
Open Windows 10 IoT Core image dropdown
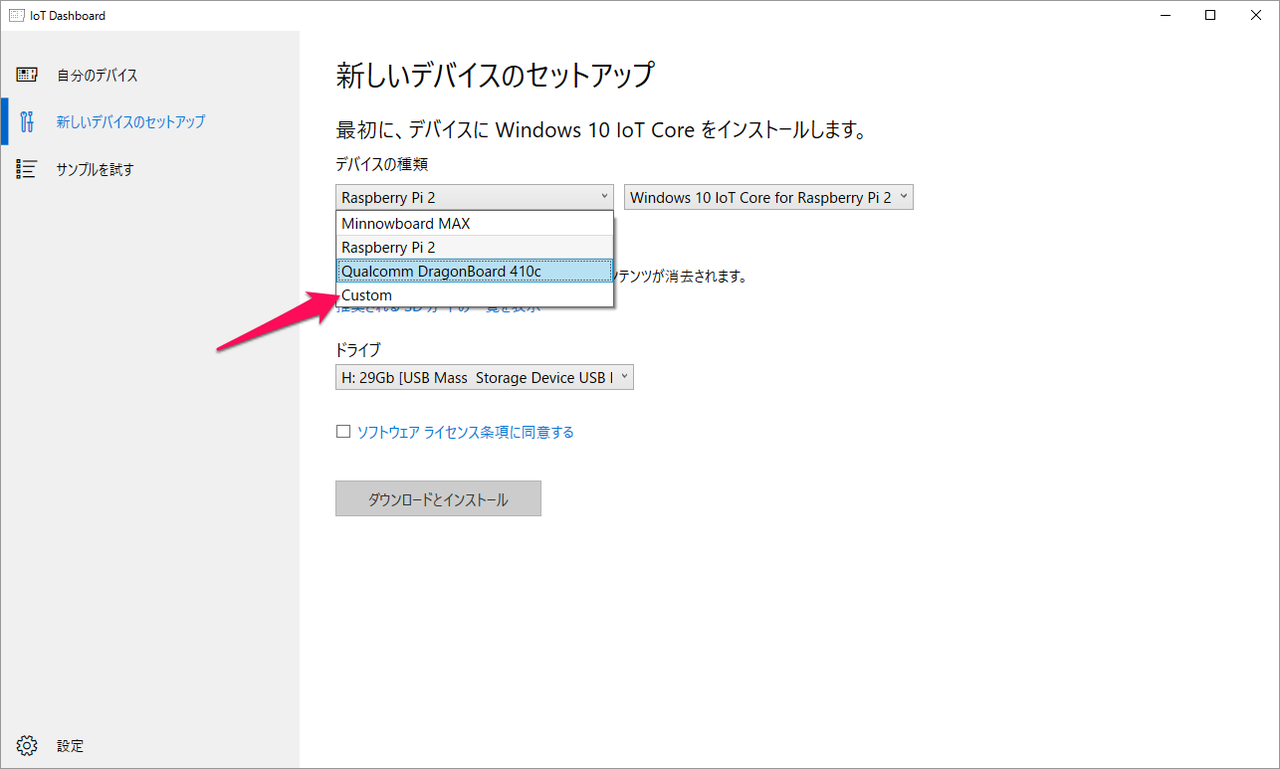(769, 197)
